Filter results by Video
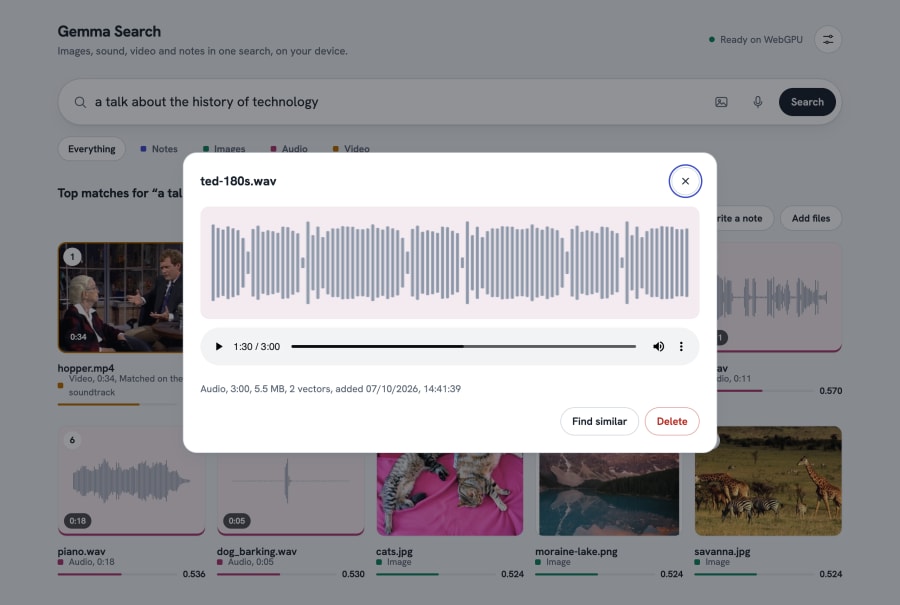900x605 pixels. 351,149
